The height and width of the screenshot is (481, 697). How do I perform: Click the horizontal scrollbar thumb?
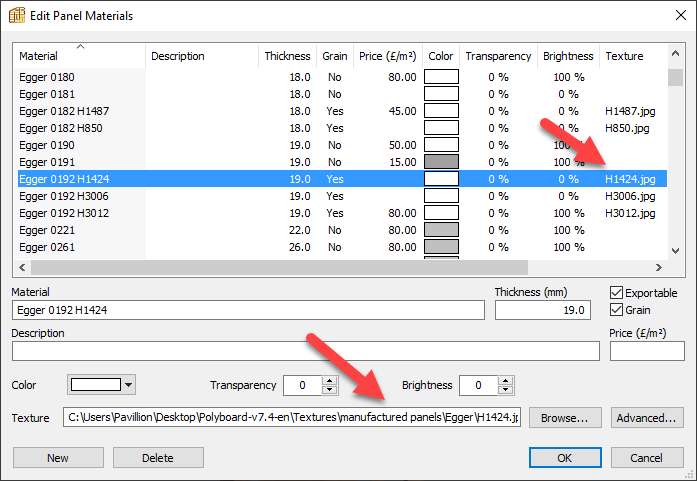tap(280, 267)
